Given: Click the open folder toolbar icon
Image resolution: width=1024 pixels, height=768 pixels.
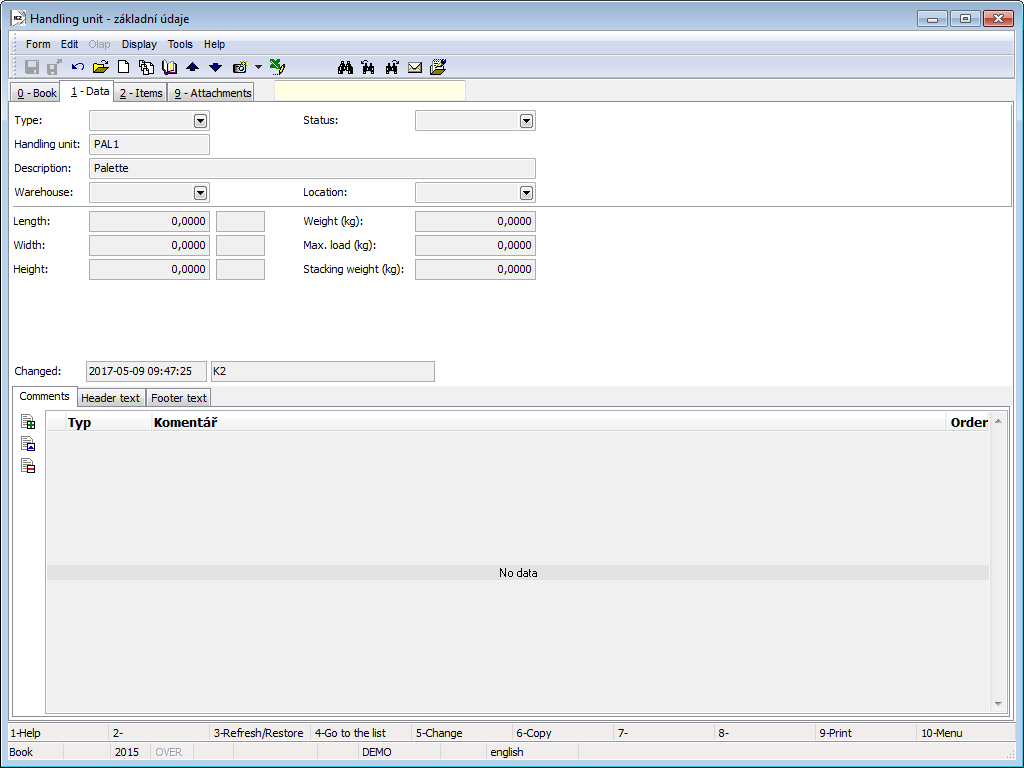Looking at the screenshot, I should (x=100, y=67).
